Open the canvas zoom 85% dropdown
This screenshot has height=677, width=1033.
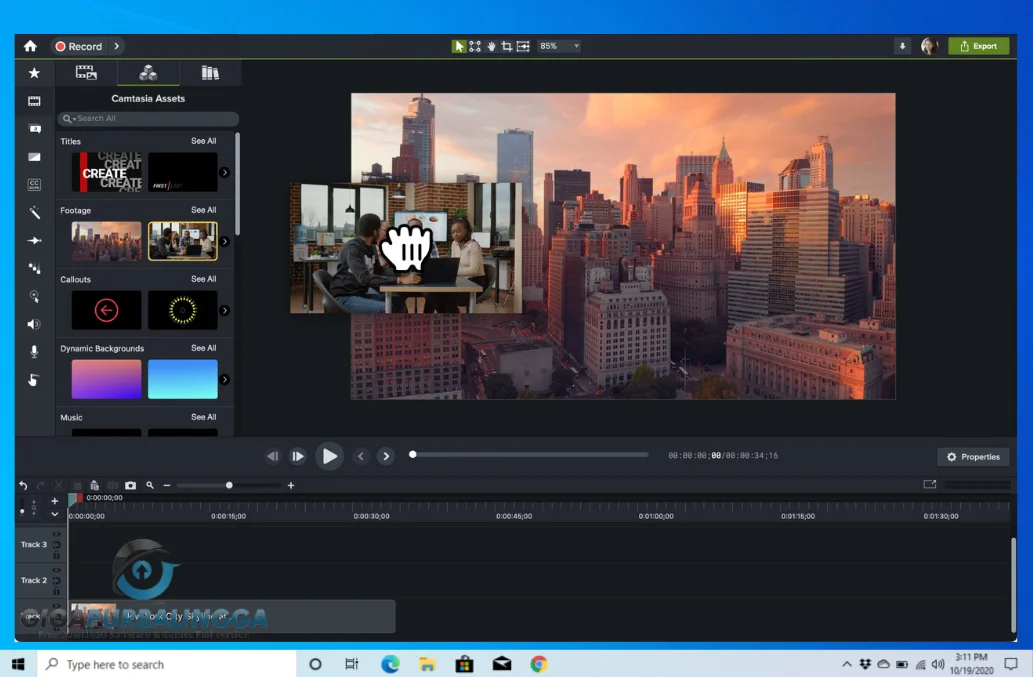[558, 45]
